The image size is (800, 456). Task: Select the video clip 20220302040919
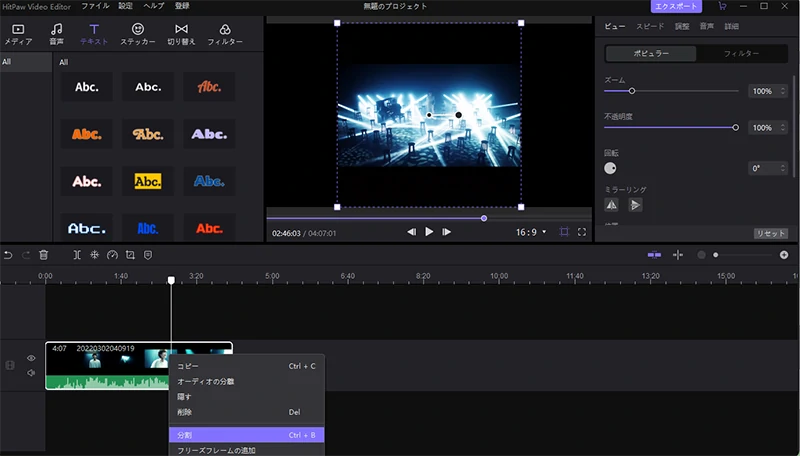(139, 366)
